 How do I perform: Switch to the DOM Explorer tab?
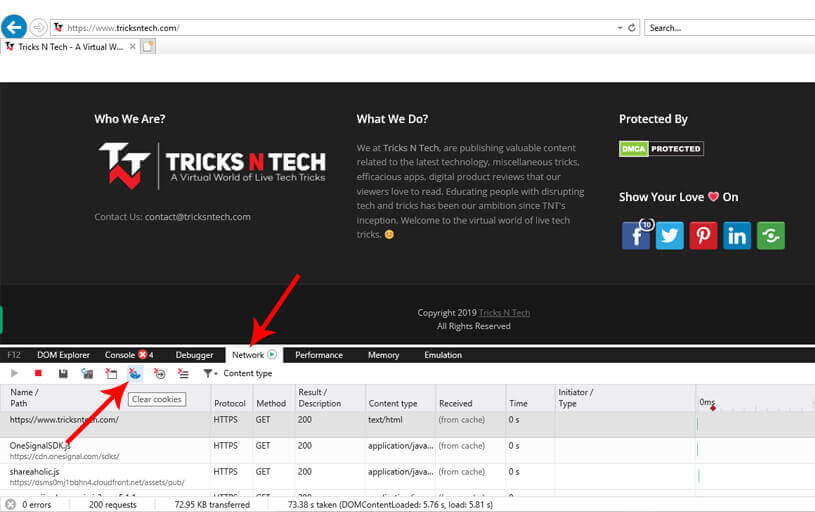point(63,355)
